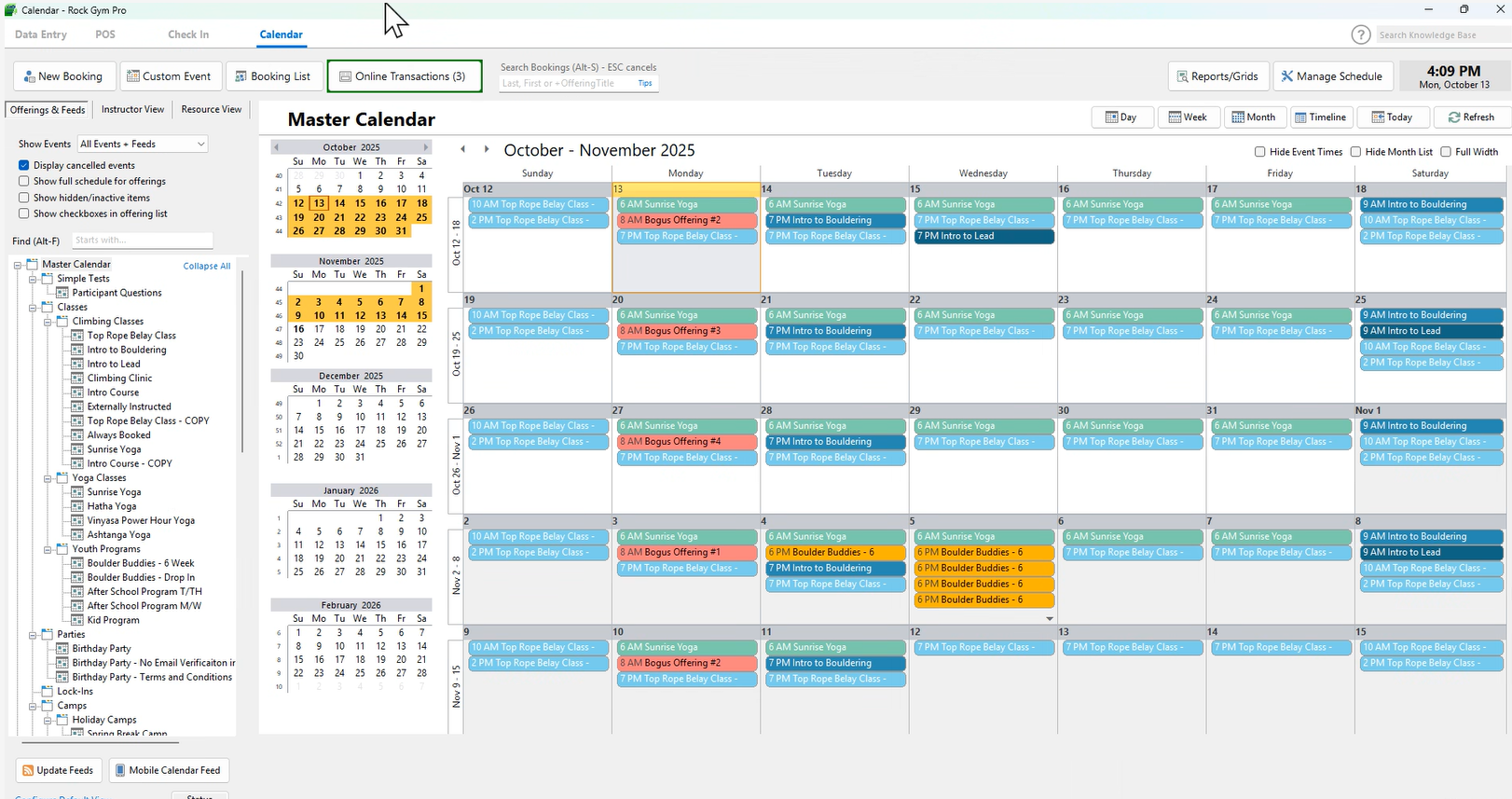Open 9 AM Intro to Bouldering on October 18
The image size is (1512, 799).
click(1431, 204)
